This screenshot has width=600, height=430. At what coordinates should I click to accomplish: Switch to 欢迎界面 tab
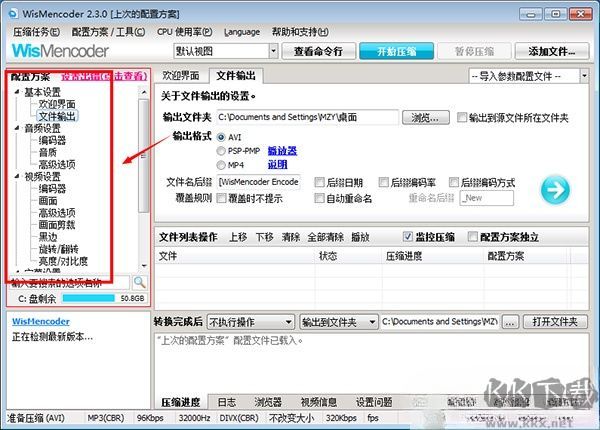[181, 76]
